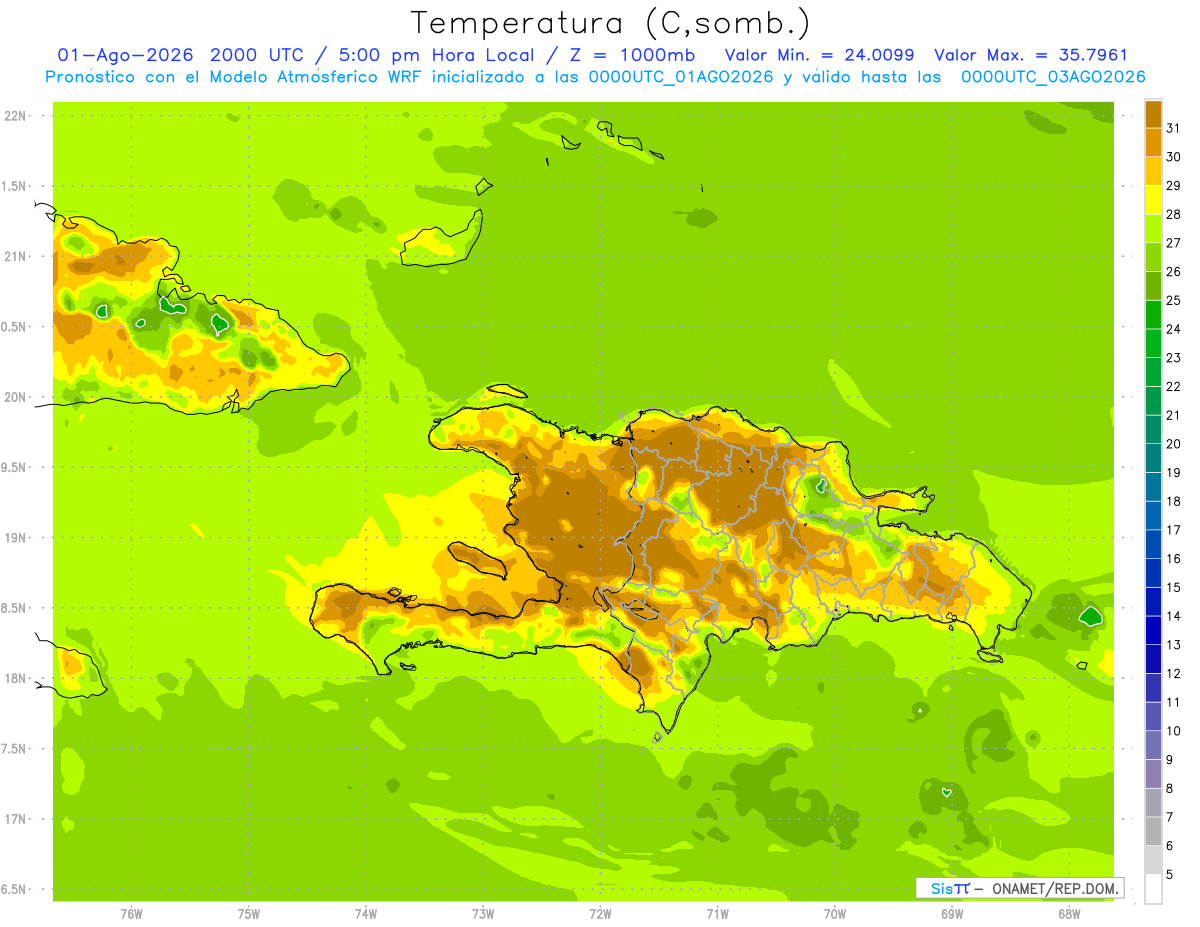Click the '20N' latitude label
This screenshot has width=1200, height=927.
click(x=16, y=397)
